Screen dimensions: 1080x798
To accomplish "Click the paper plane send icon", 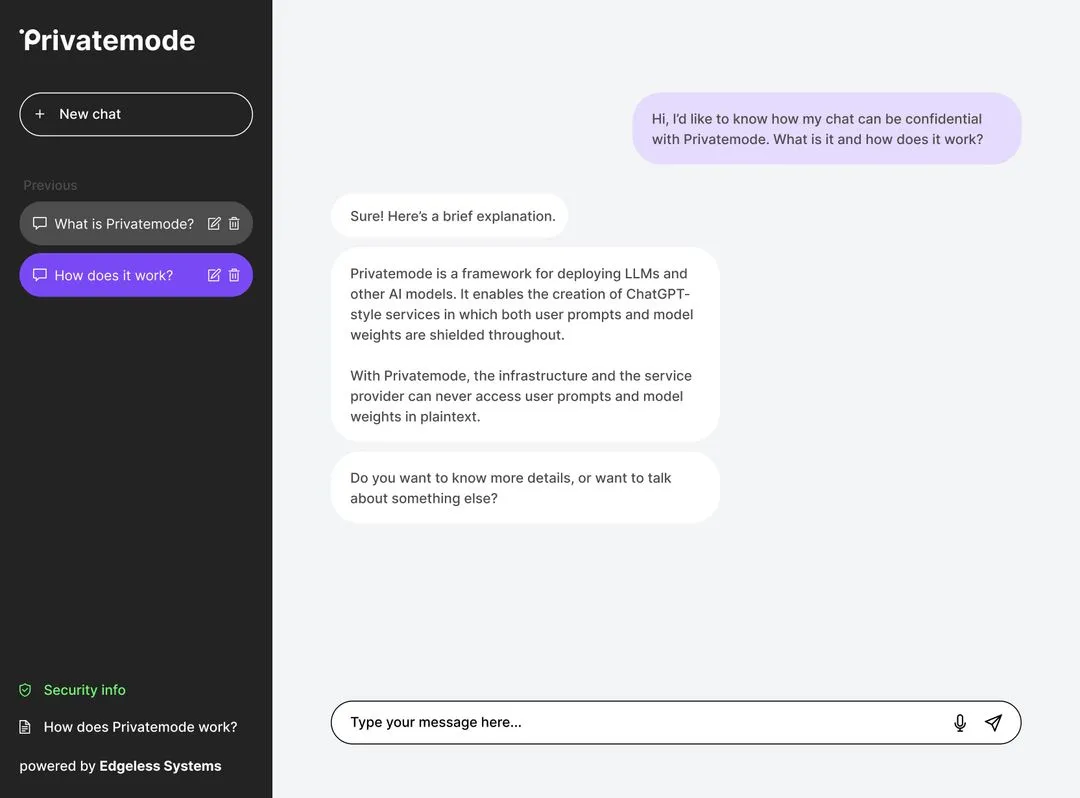I will tap(994, 722).
